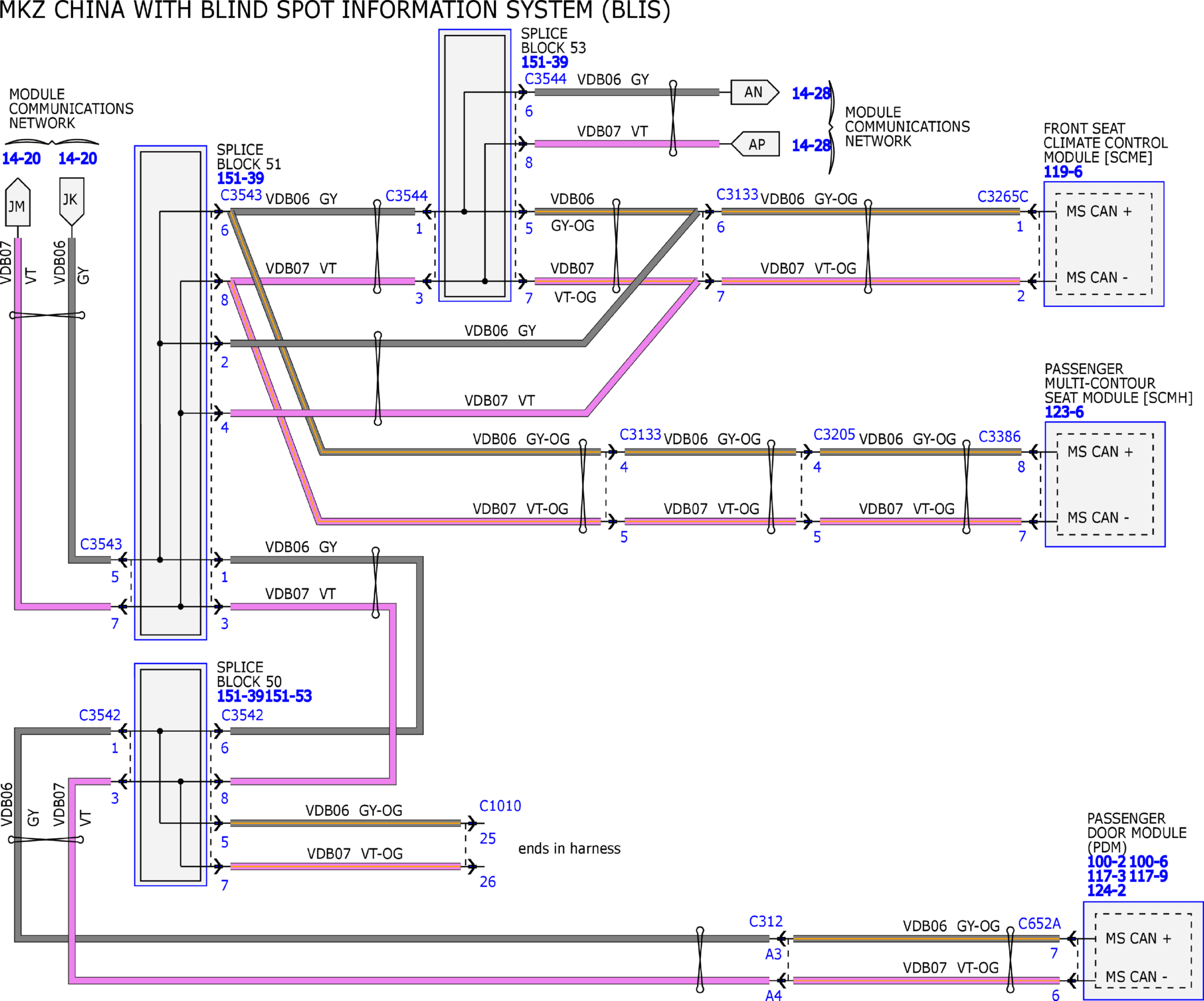The height and width of the screenshot is (1001, 1204).
Task: Click the C3265C connector label
Action: (1003, 197)
